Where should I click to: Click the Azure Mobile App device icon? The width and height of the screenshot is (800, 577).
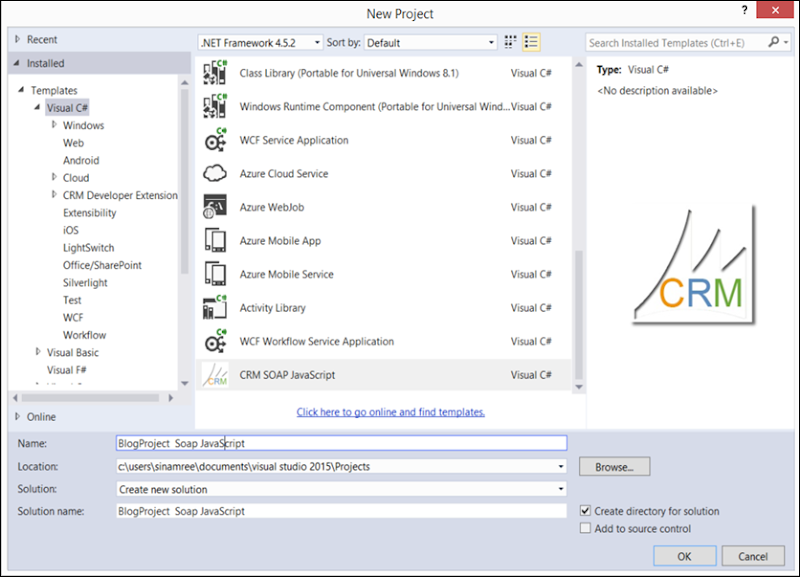point(215,241)
